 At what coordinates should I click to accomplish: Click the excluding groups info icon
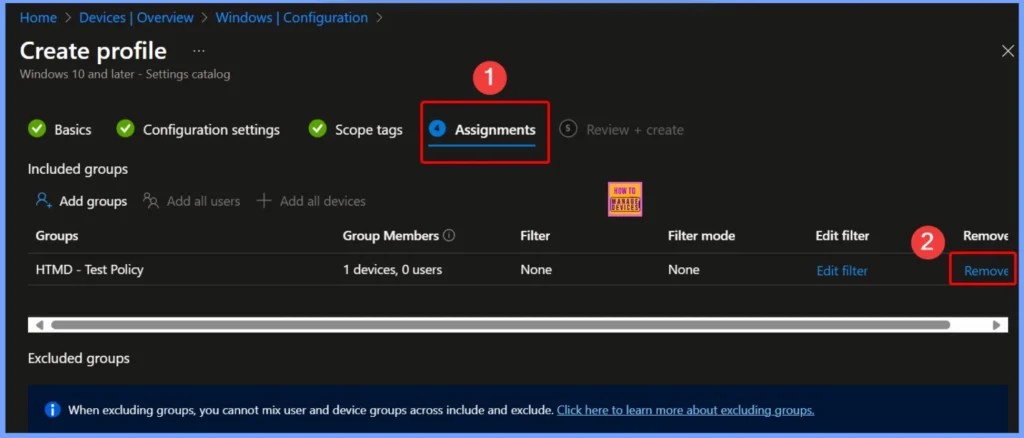click(x=52, y=410)
